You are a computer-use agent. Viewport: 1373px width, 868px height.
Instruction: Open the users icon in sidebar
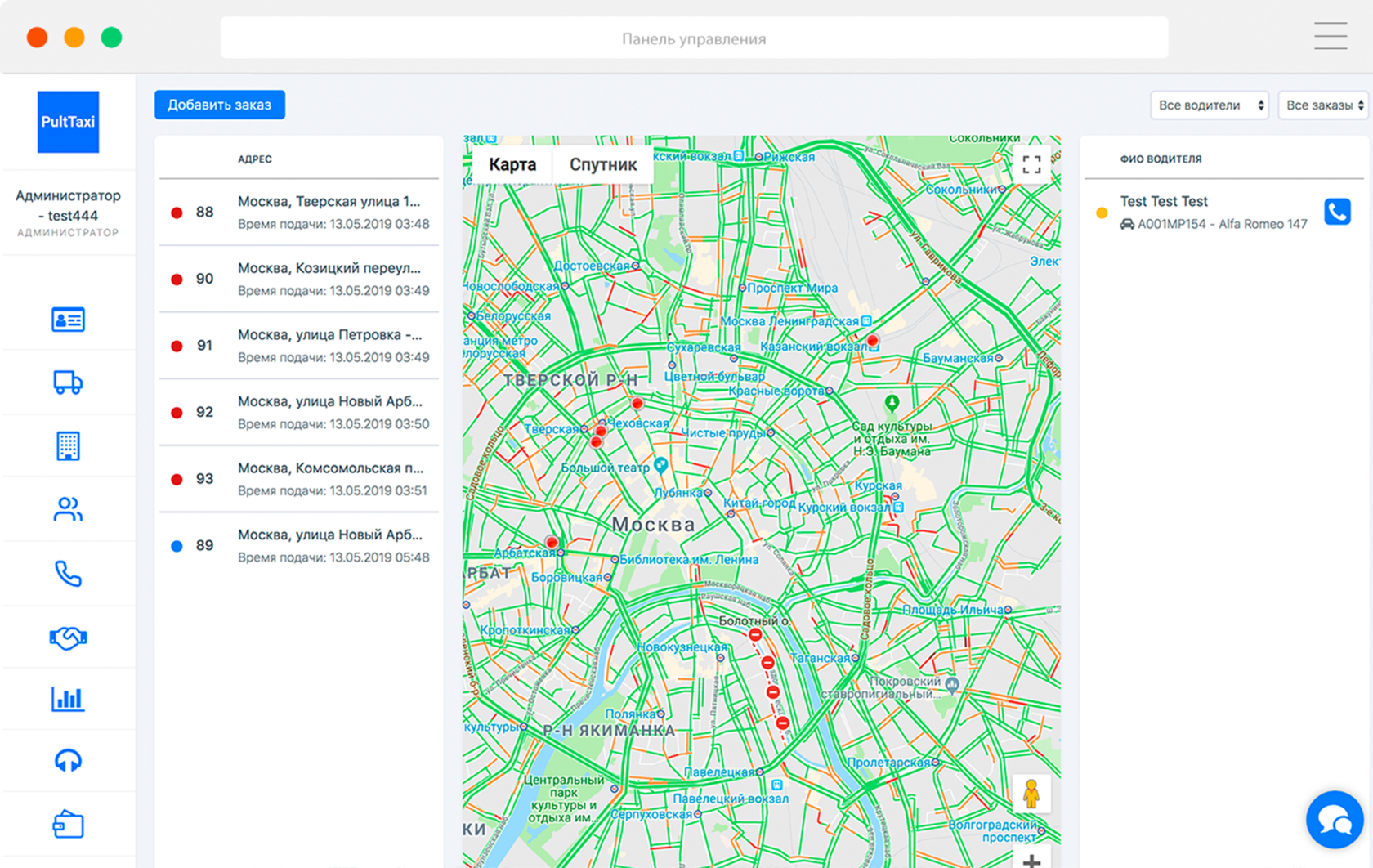tap(68, 509)
